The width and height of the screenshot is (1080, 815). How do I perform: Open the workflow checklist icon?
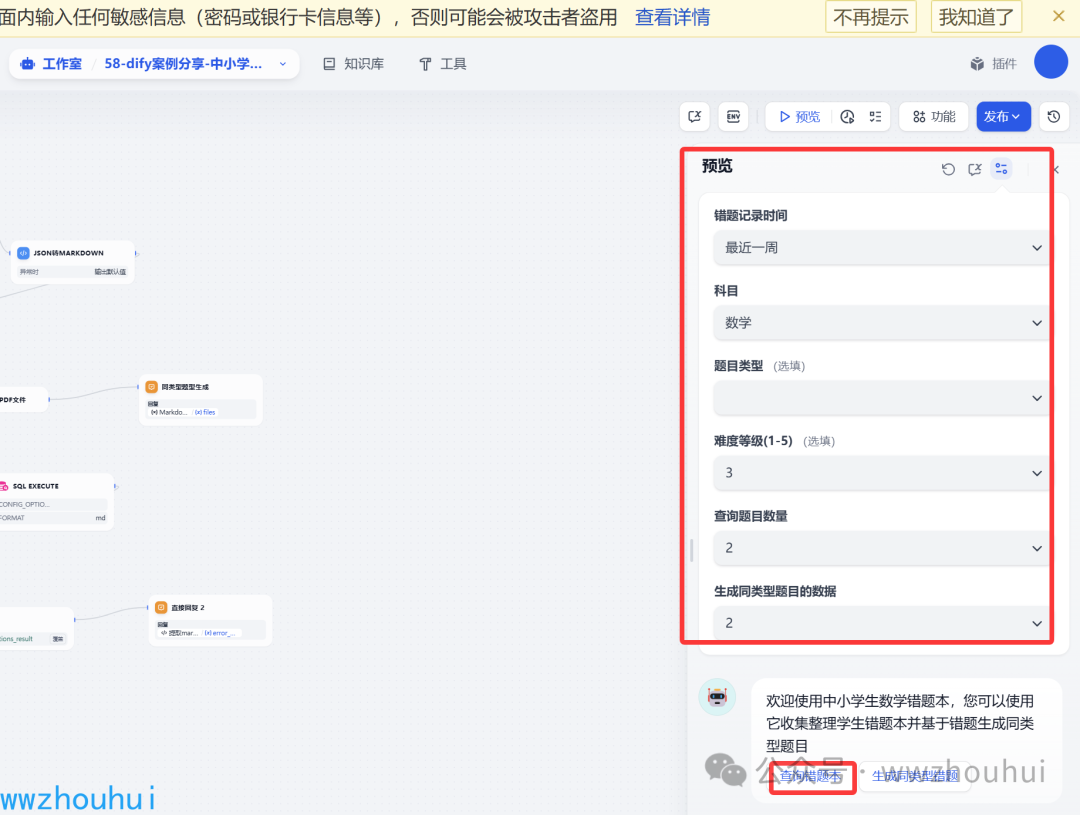coord(875,116)
